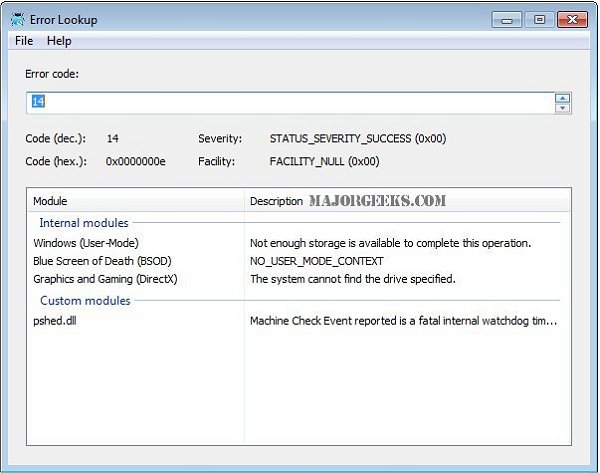Select the Graphics and Gaming (DirectX) row
Screen dimensions: 600x473
pyautogui.click(x=105, y=279)
